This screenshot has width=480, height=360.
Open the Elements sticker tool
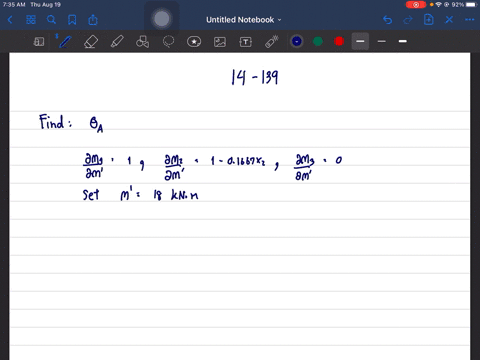tap(194, 42)
